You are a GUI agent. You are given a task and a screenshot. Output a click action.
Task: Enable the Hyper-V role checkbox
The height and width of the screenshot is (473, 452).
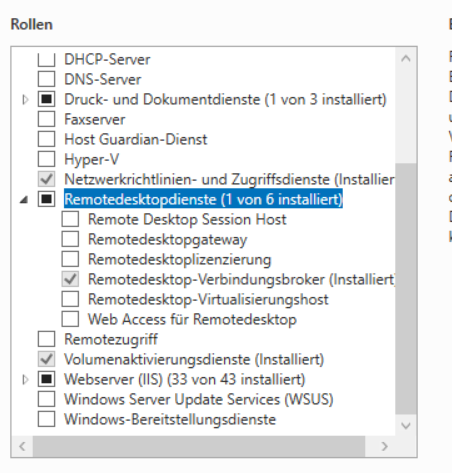46,159
